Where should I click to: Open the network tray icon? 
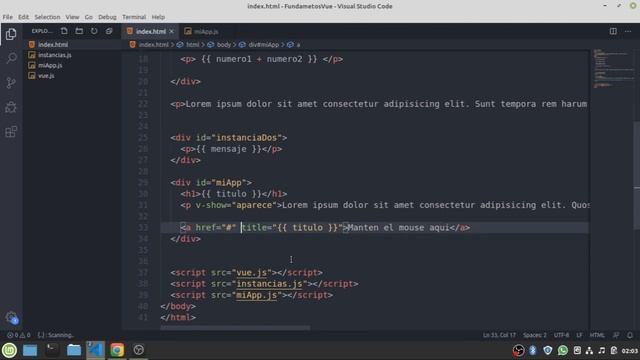pyautogui.click(x=589, y=350)
